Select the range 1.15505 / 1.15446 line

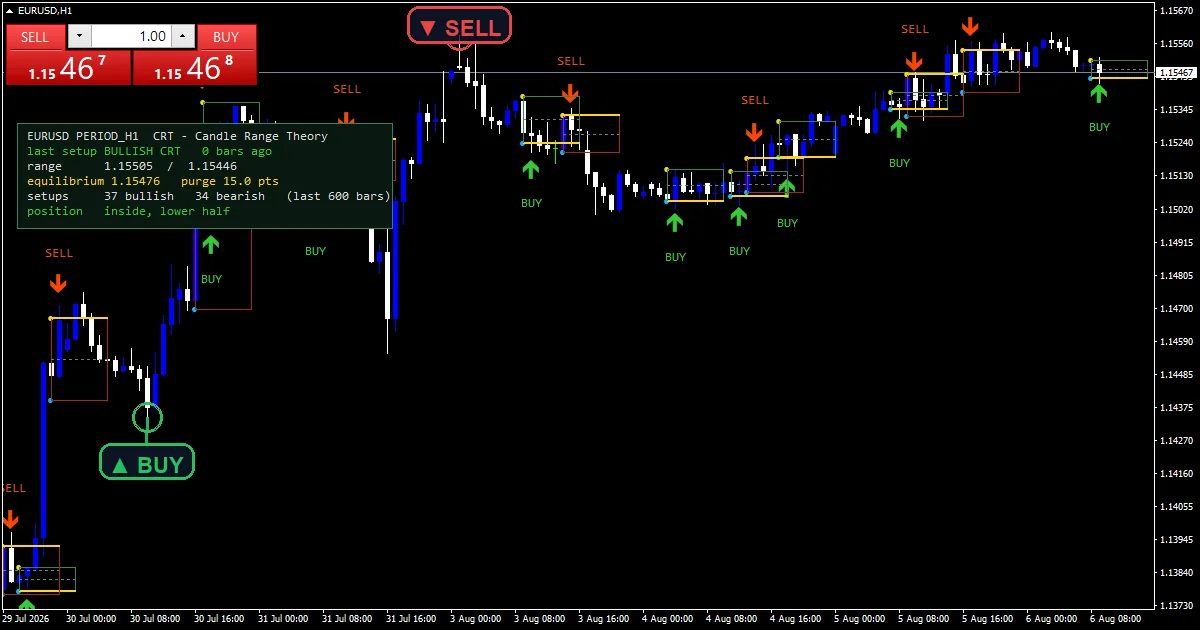pyautogui.click(x=132, y=166)
